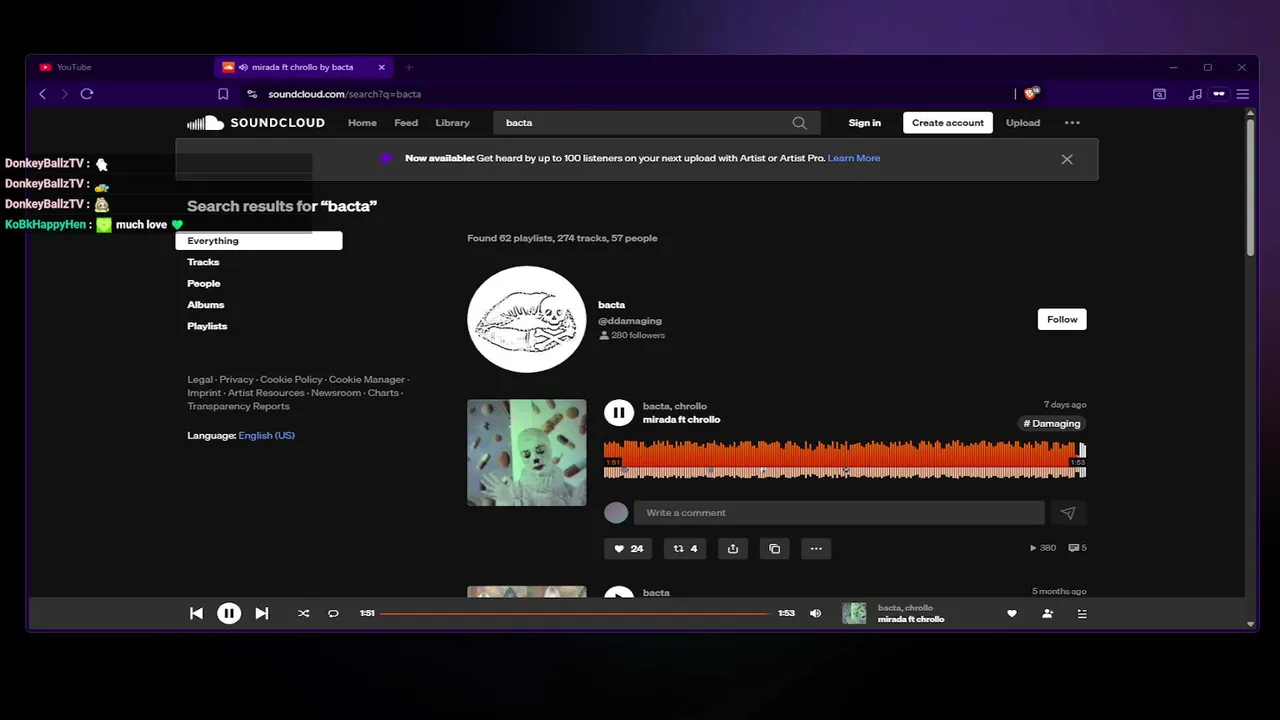Close the mirada ft chrollo tab
Screen dimensions: 1280x720
point(381,67)
